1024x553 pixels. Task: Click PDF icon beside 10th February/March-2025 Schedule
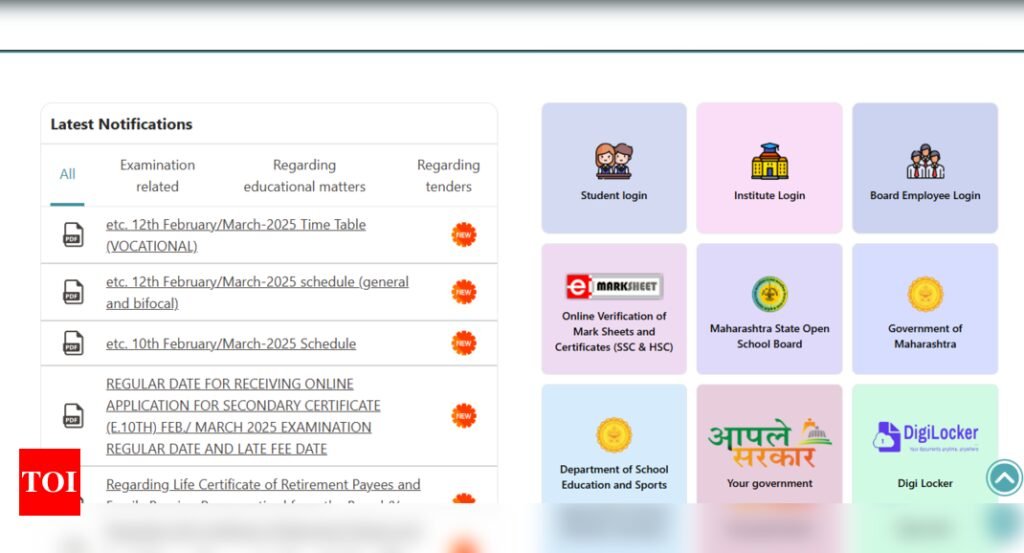[x=73, y=343]
